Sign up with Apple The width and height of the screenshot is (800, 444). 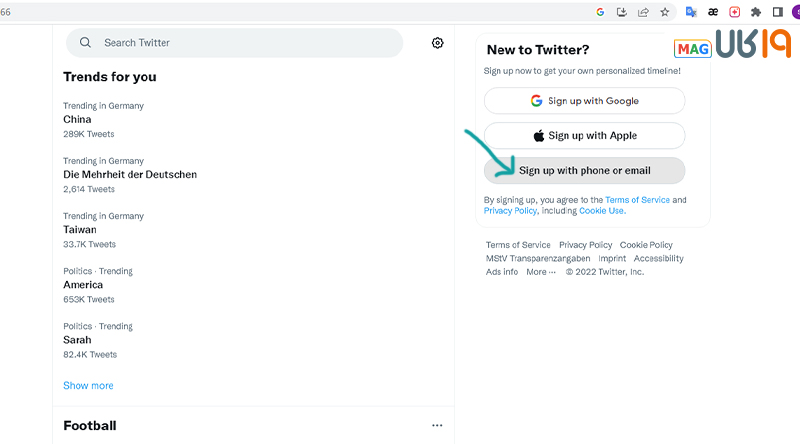click(584, 135)
